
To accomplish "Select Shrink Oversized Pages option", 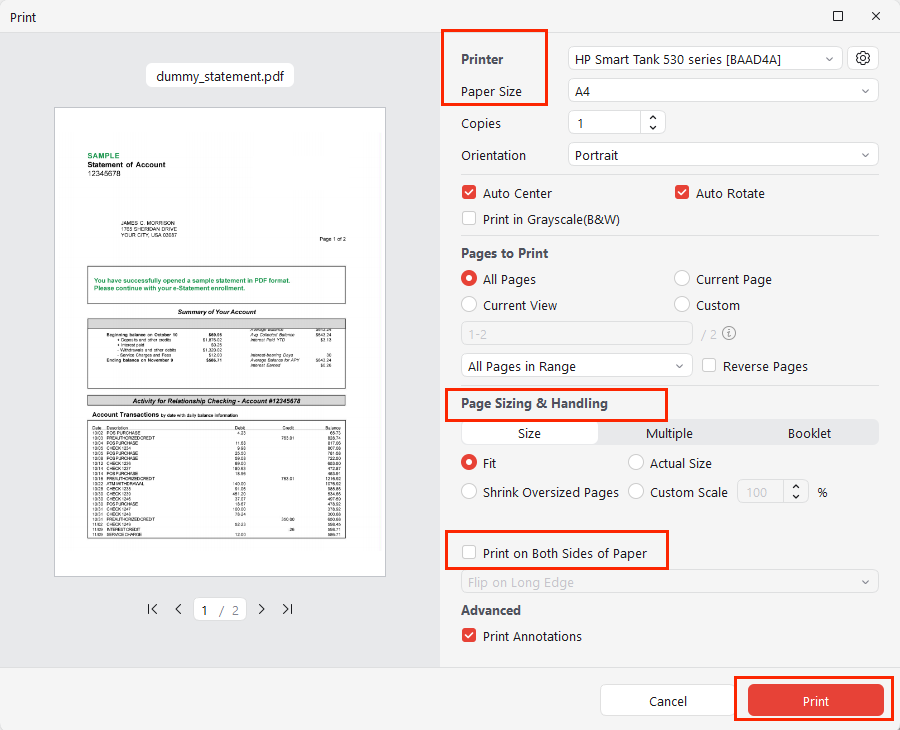I will click(x=469, y=491).
